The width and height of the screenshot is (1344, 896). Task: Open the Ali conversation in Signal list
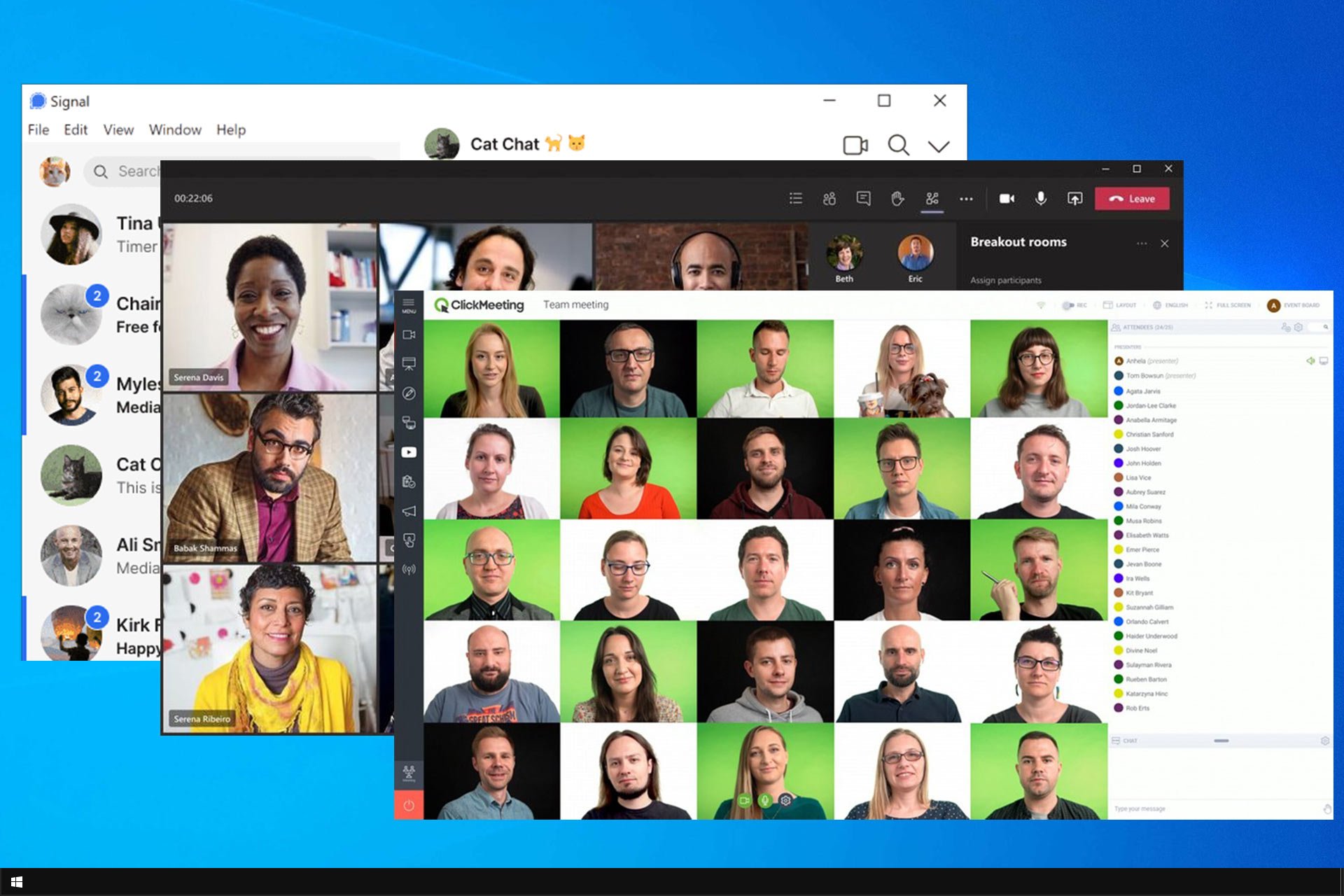click(x=92, y=556)
